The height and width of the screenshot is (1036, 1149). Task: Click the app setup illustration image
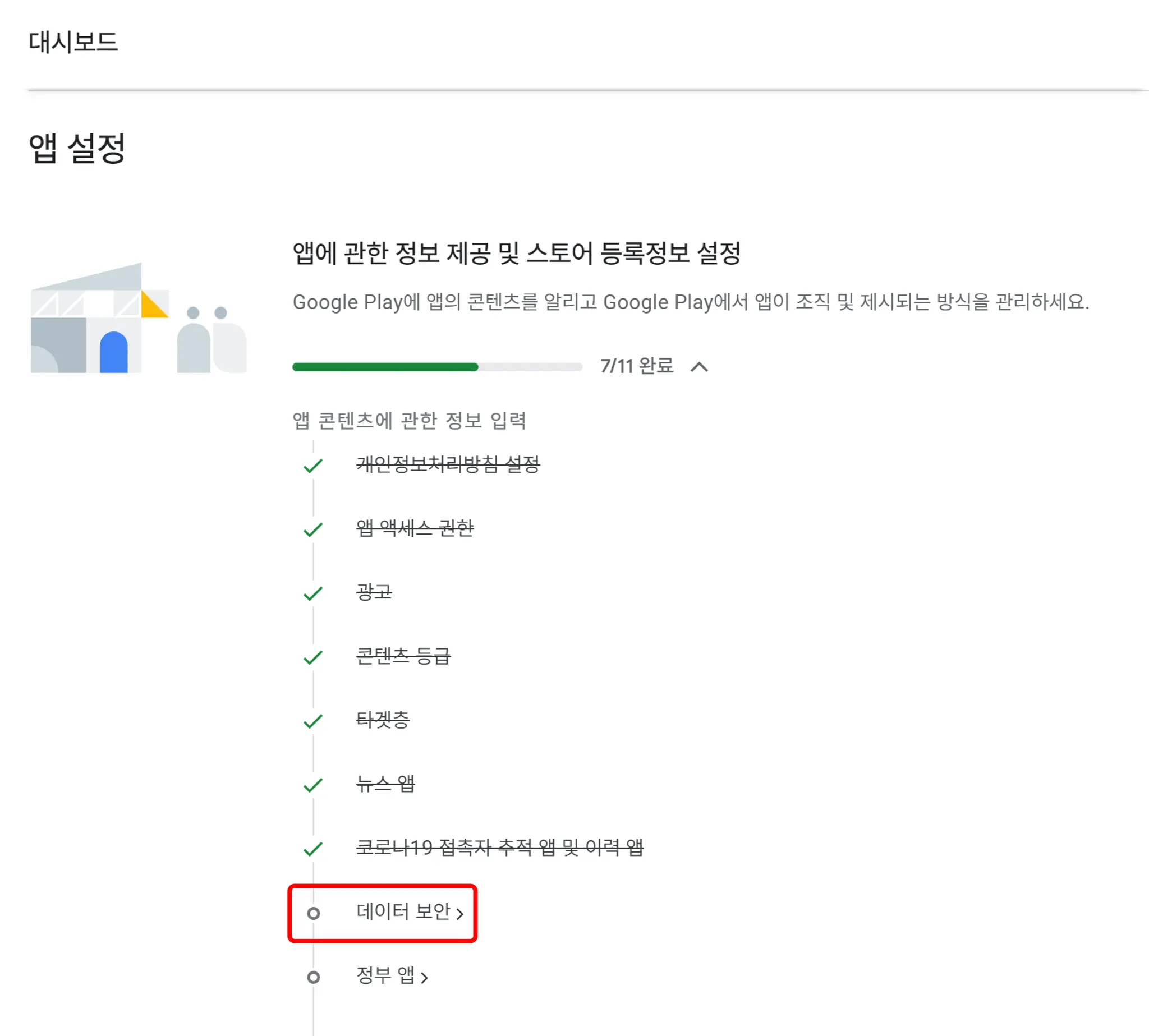click(139, 318)
